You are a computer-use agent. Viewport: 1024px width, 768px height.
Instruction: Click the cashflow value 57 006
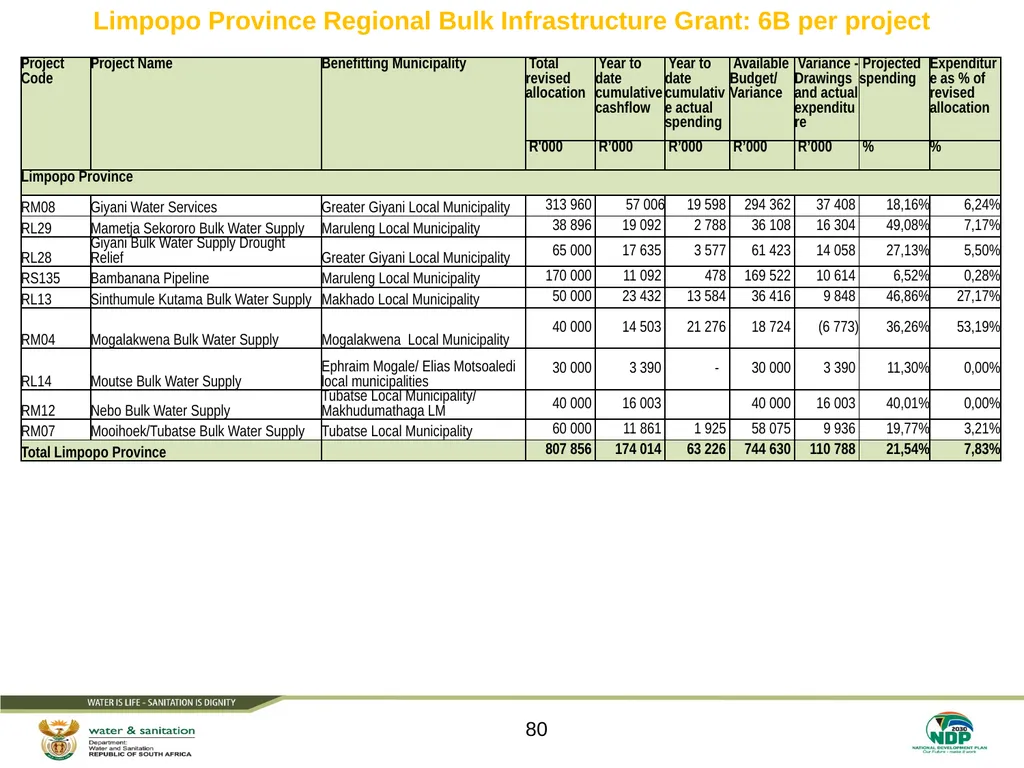click(645, 204)
